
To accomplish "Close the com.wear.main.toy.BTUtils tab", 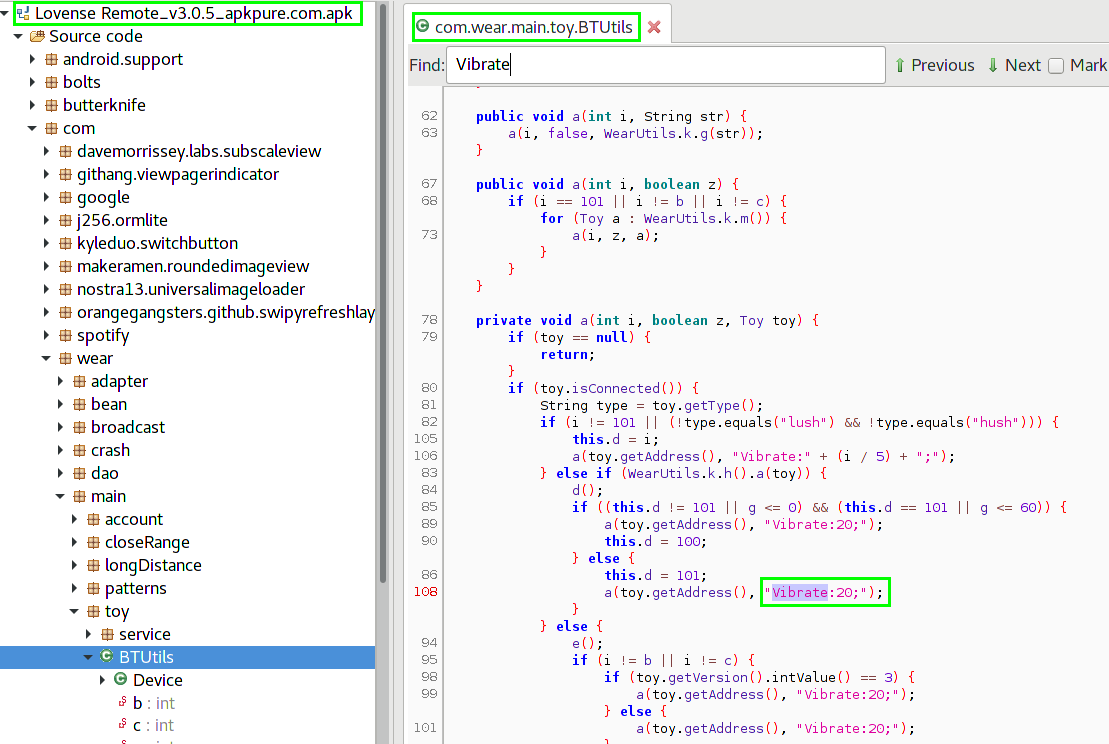I will tap(654, 28).
